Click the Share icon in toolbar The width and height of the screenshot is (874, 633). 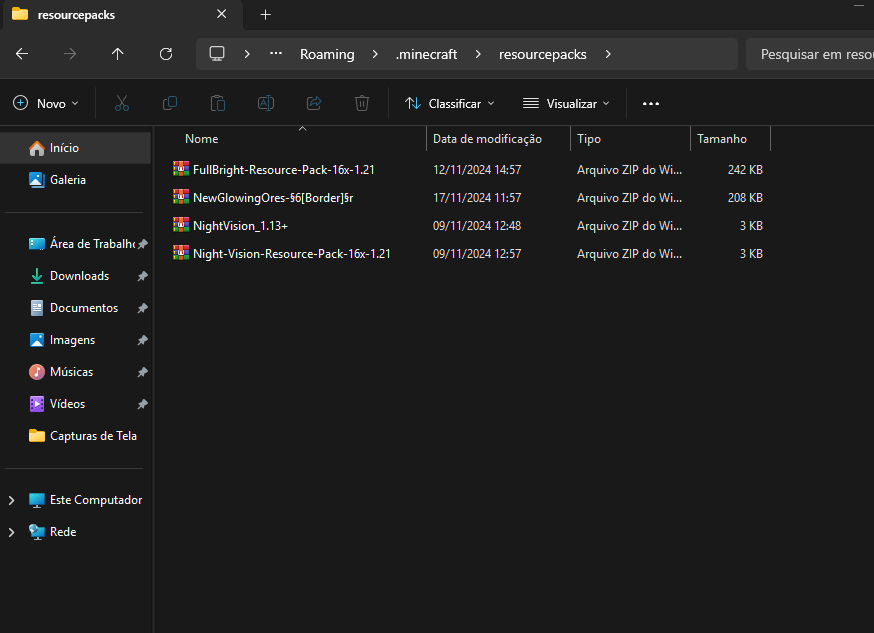point(314,104)
